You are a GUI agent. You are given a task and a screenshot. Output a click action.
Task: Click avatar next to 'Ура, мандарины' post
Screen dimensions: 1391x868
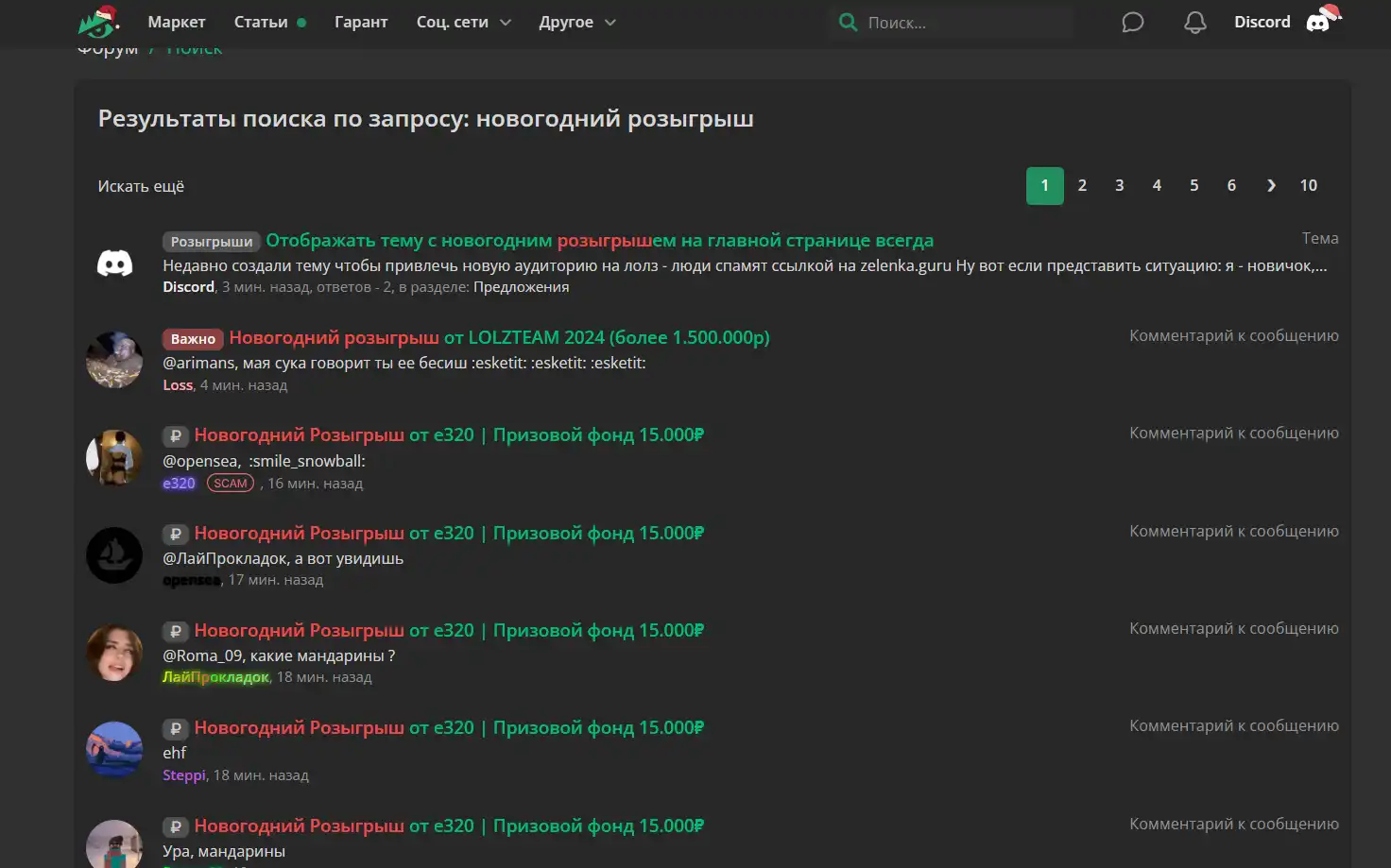click(114, 843)
